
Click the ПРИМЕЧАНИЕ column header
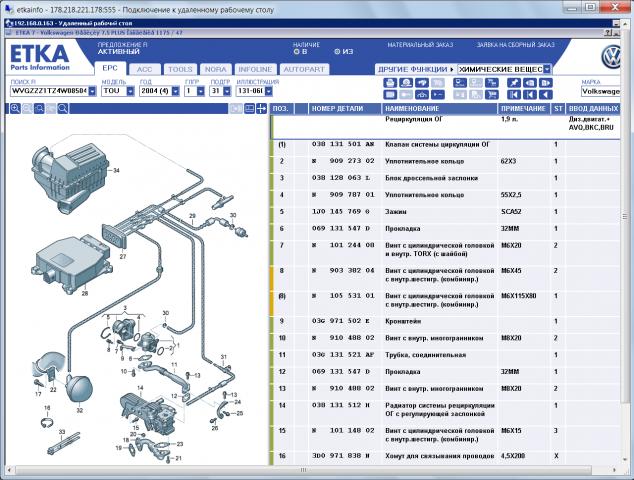coord(524,108)
